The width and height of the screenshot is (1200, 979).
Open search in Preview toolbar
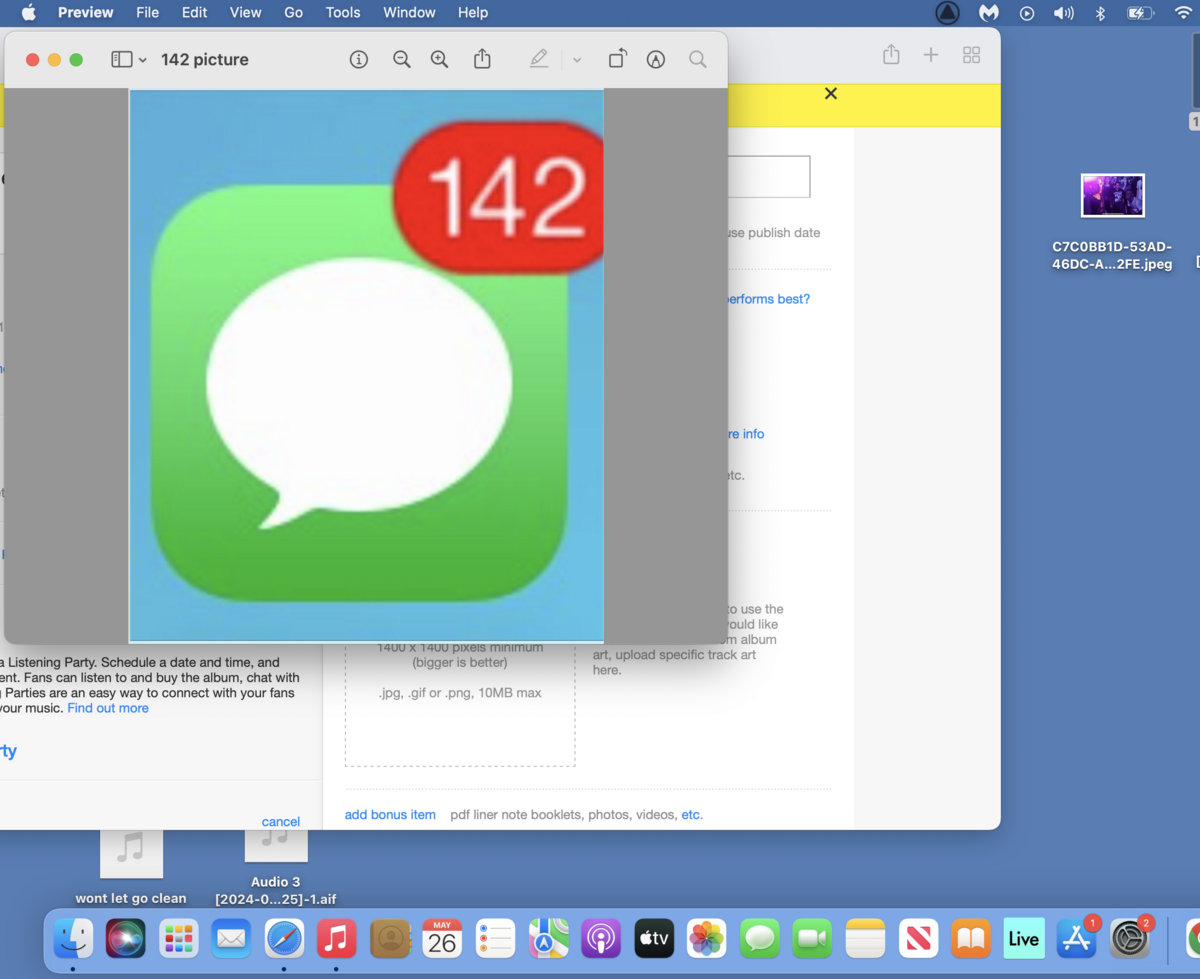coord(698,60)
